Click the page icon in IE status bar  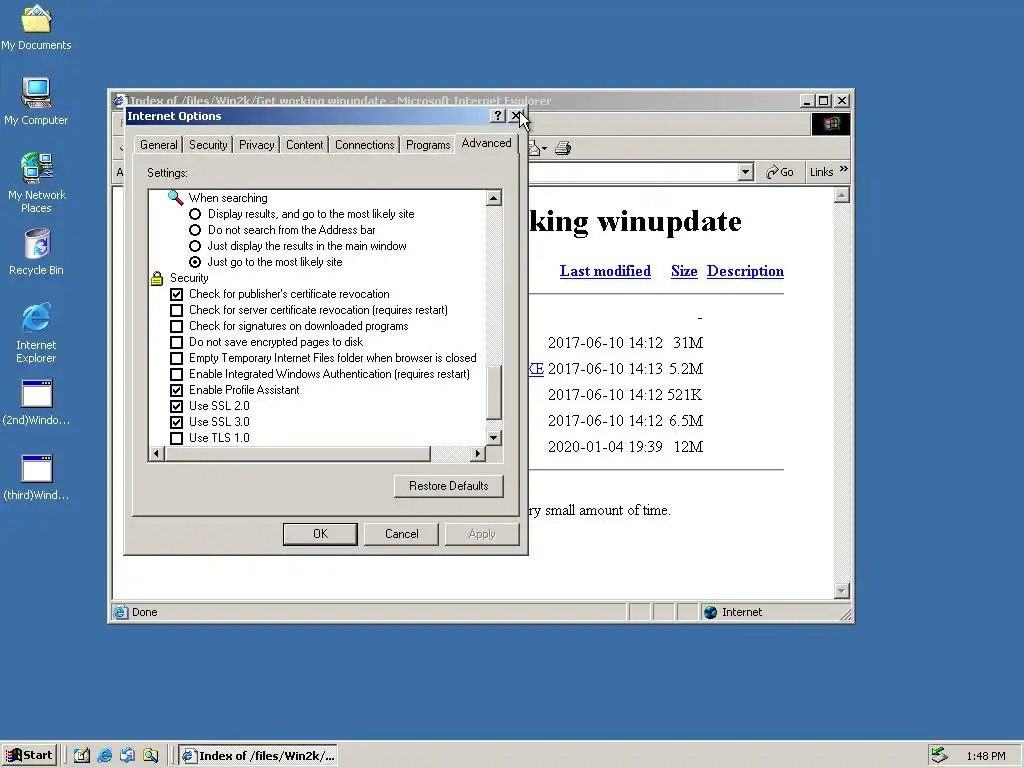tap(120, 612)
